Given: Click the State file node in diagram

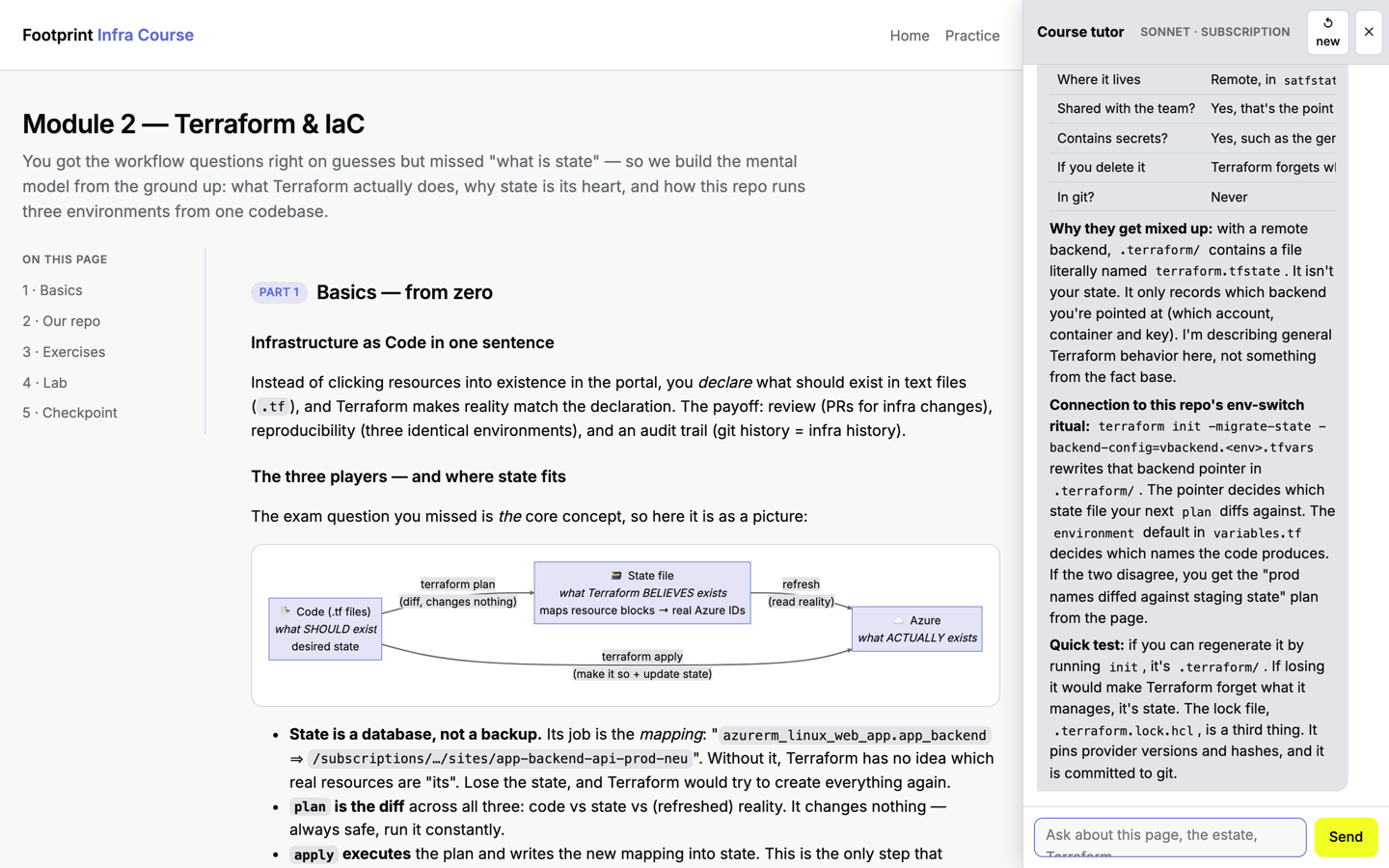Looking at the screenshot, I should [642, 592].
